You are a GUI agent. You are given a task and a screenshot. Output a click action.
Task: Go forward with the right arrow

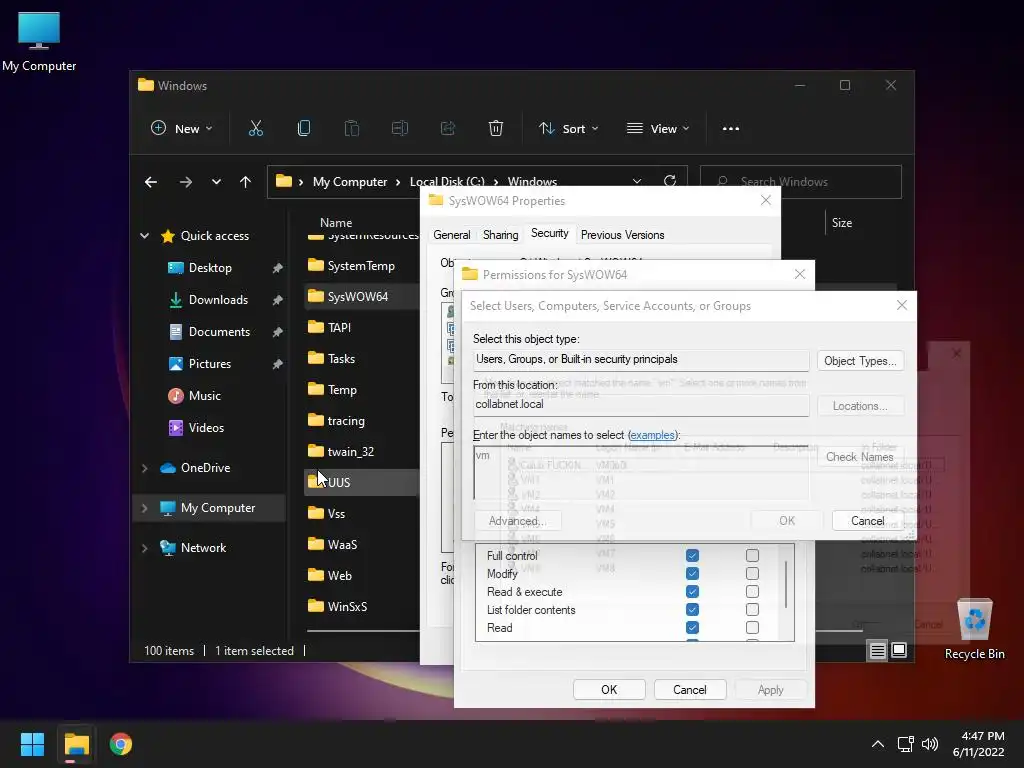point(185,182)
